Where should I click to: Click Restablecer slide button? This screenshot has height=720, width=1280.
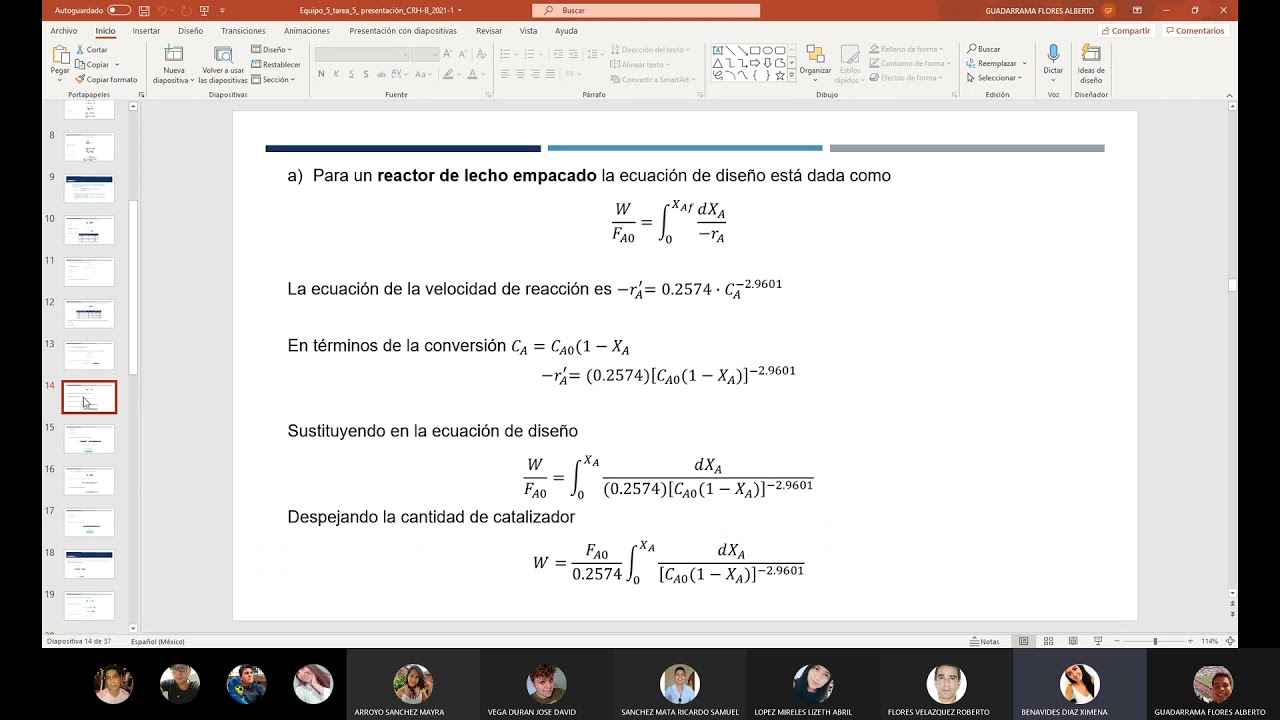click(x=276, y=64)
